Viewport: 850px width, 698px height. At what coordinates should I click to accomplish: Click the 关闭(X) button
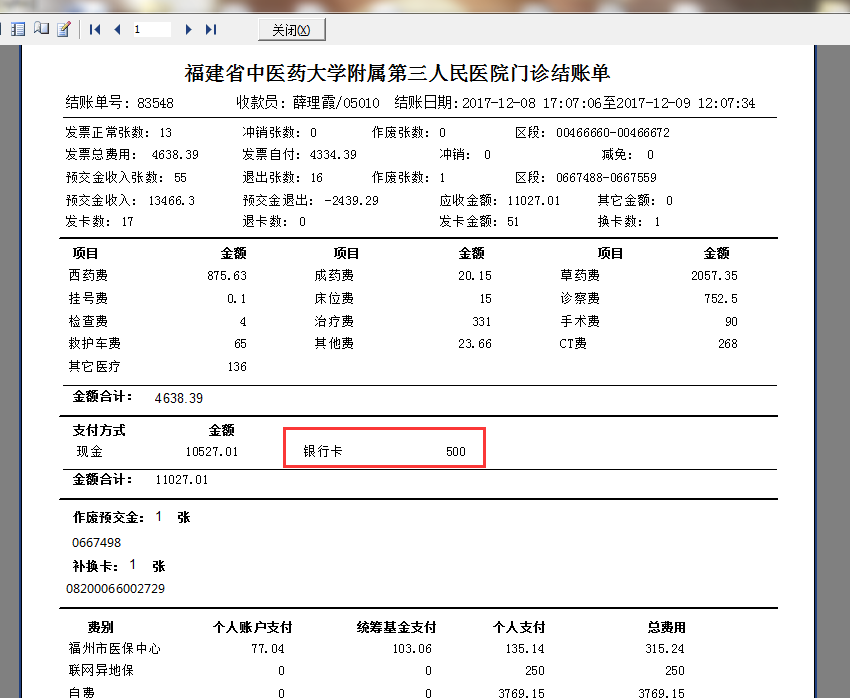(292, 29)
